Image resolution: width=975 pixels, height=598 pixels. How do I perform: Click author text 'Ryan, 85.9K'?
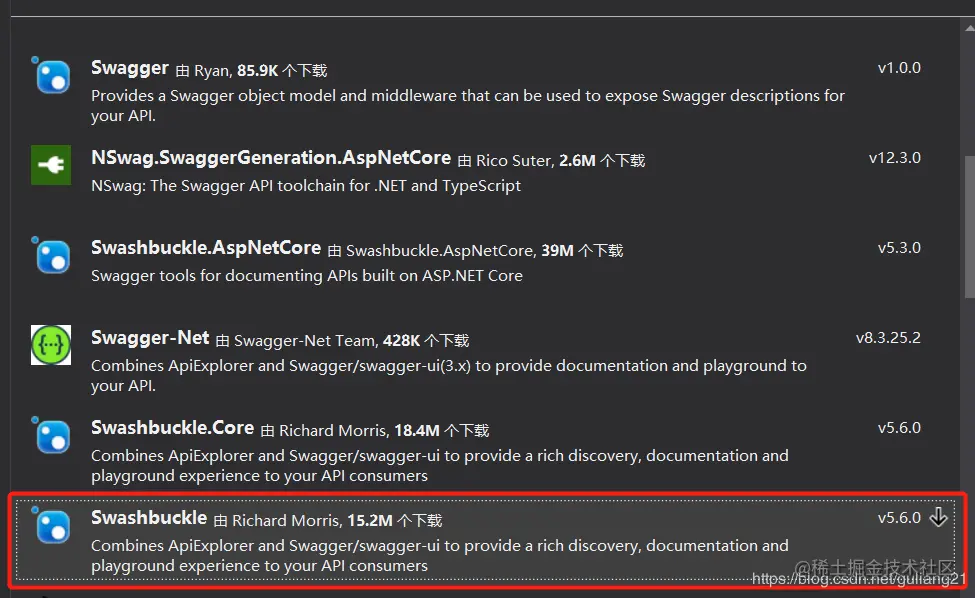(236, 70)
